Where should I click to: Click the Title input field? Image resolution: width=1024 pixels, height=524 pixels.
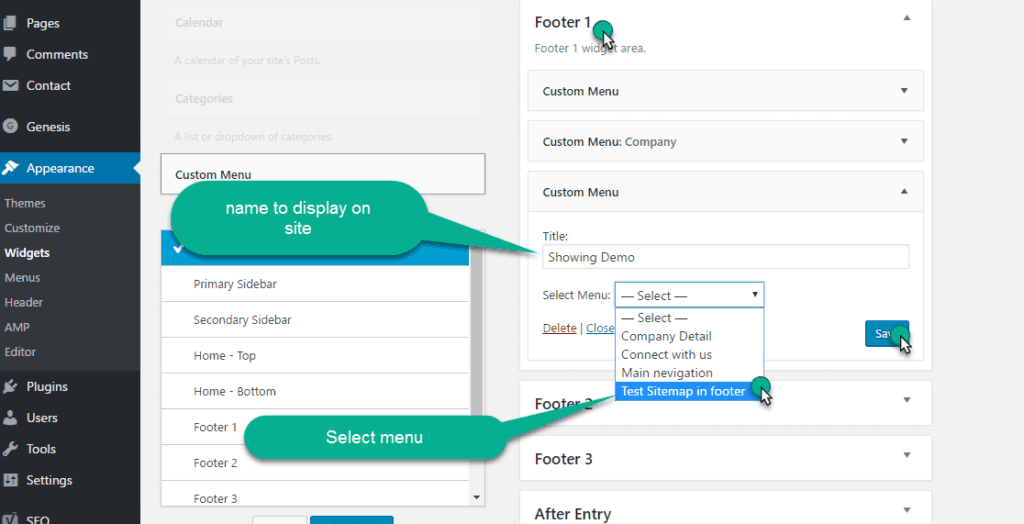[x=726, y=257]
